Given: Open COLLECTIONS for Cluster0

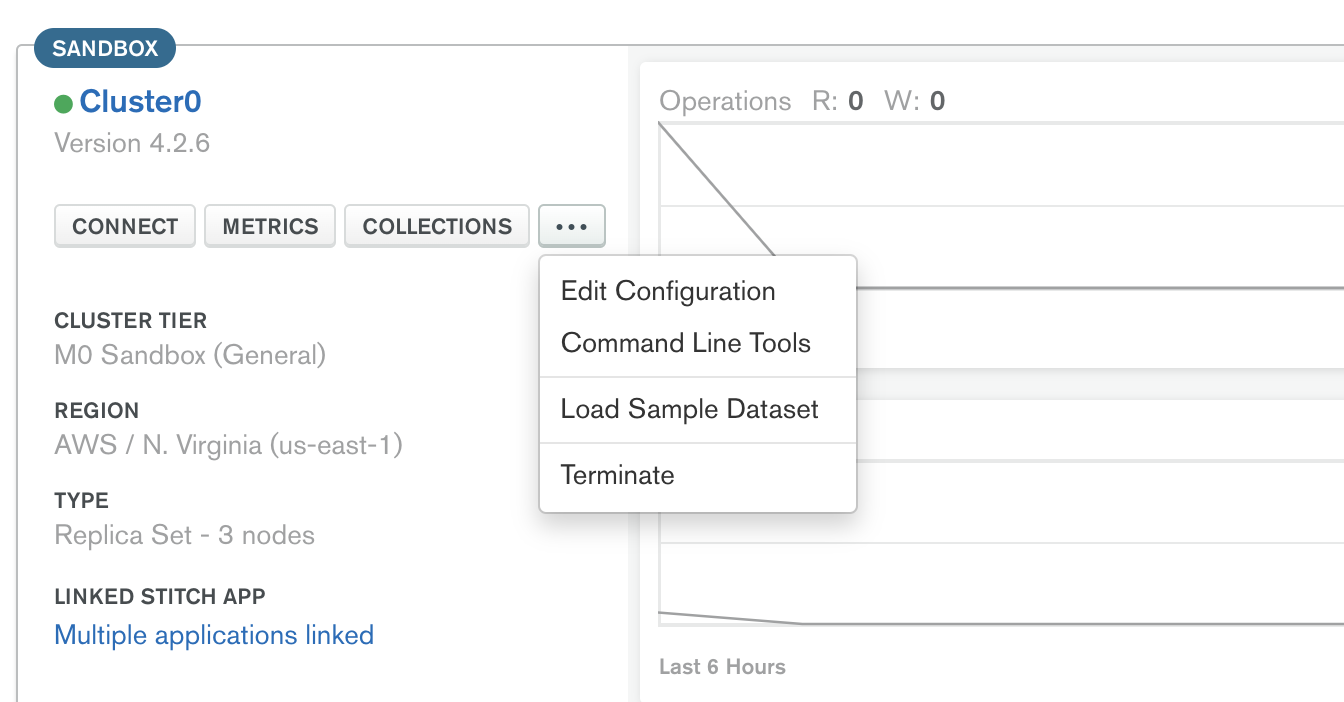Looking at the screenshot, I should (x=436, y=225).
